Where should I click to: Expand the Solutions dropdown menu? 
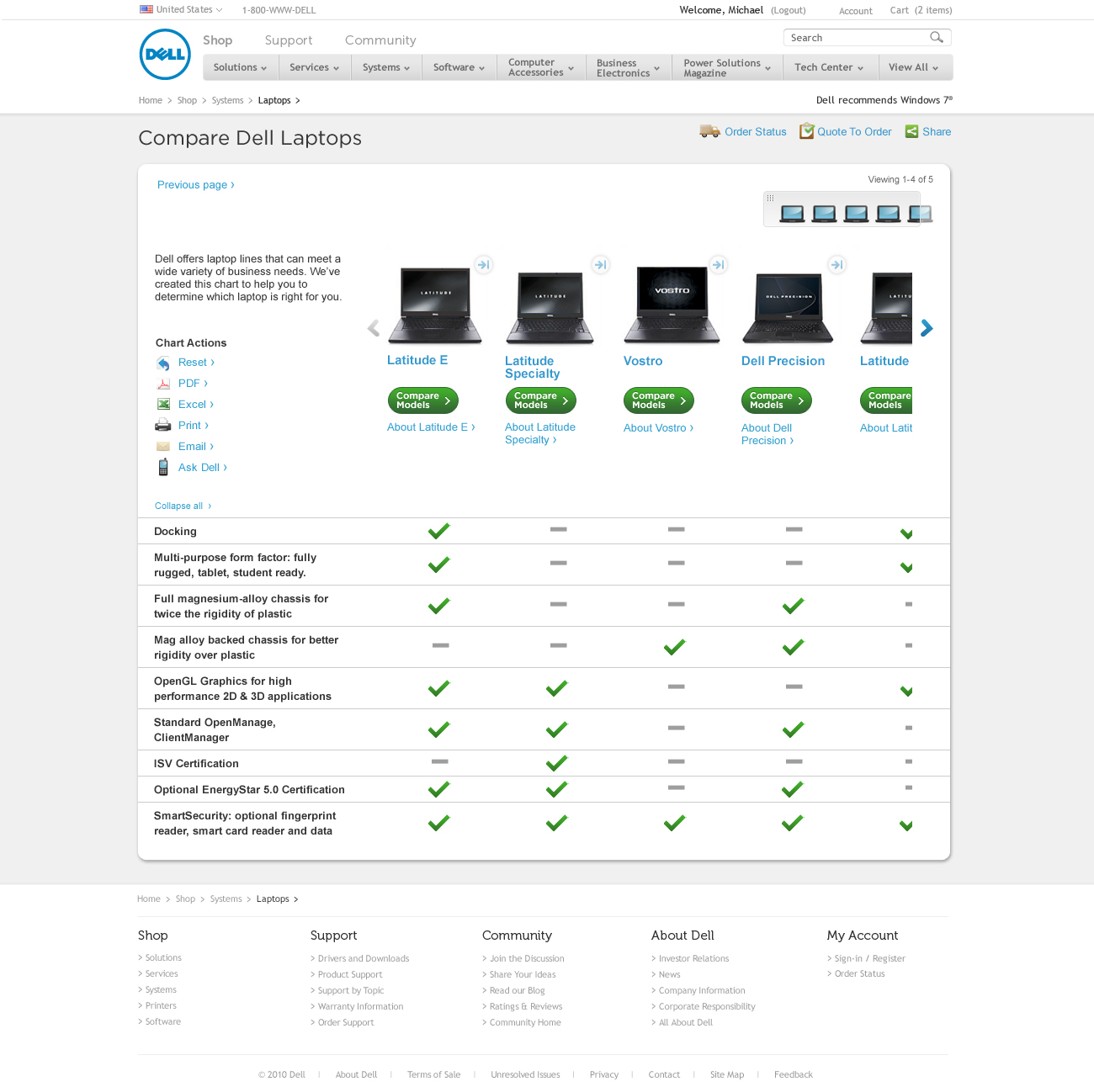(240, 67)
